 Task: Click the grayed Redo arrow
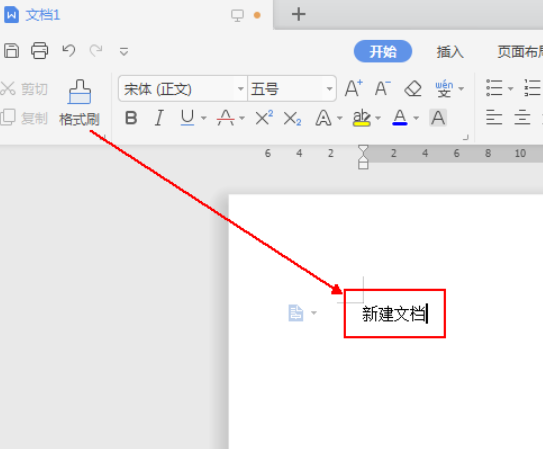tap(96, 51)
